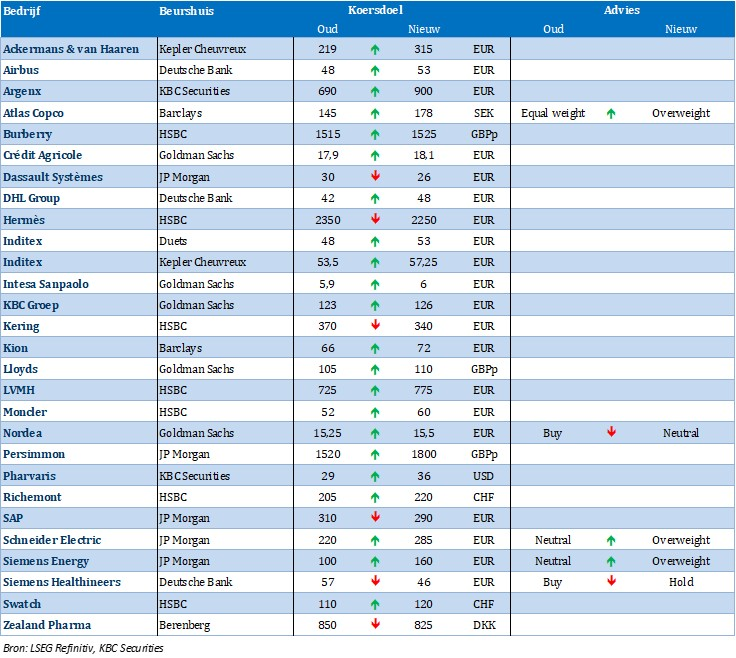Select Persimmon's new price target 1800
The width and height of the screenshot is (736, 658).
click(428, 455)
